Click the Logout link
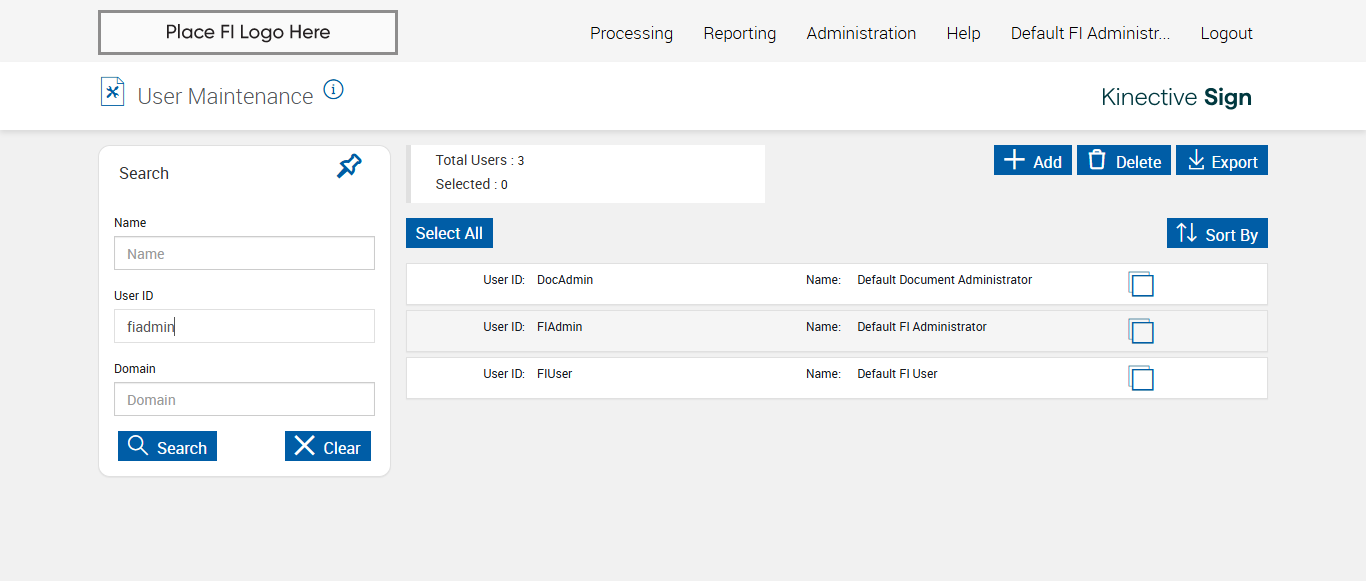Viewport: 1366px width, 581px height. pyautogui.click(x=1226, y=33)
